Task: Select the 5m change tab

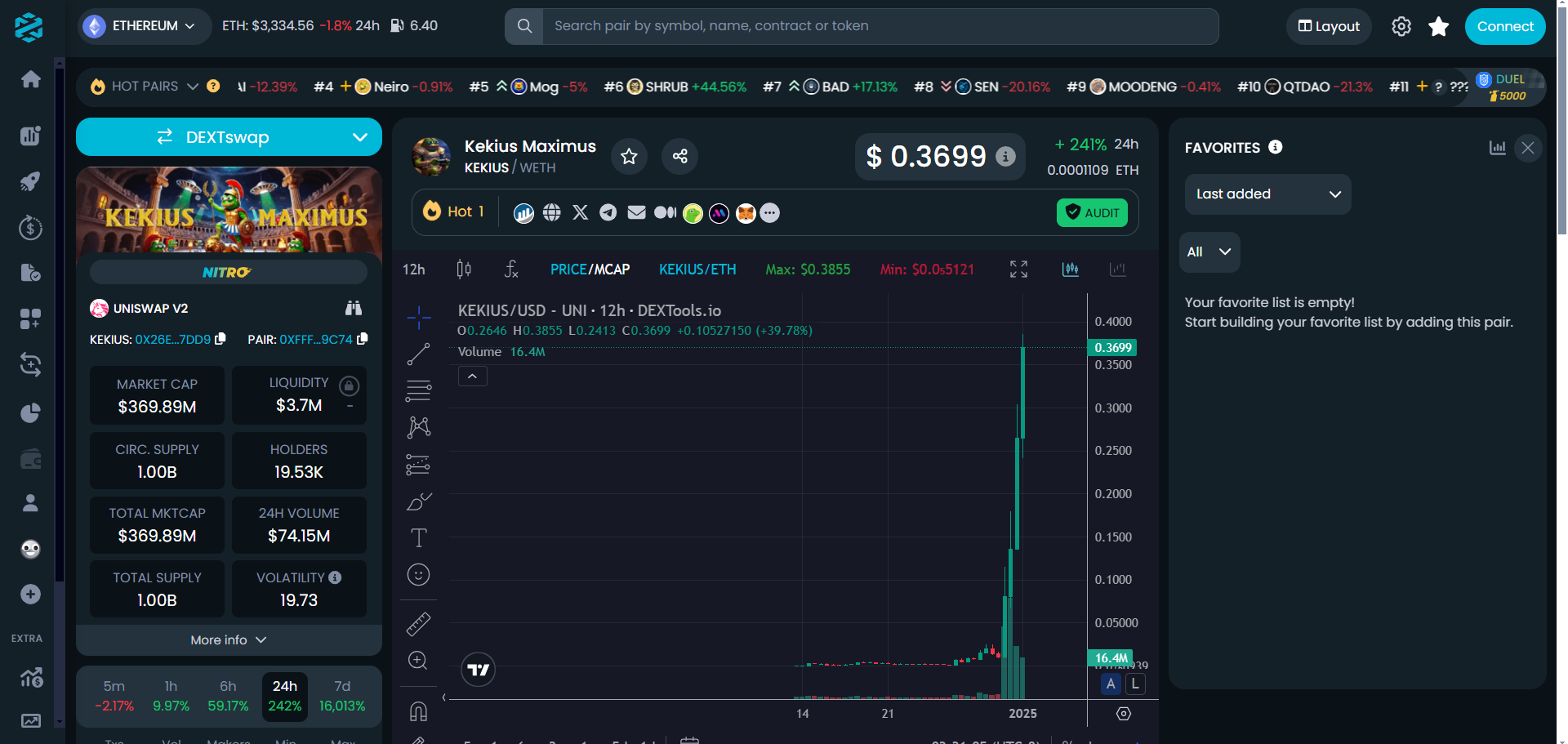Action: (114, 696)
